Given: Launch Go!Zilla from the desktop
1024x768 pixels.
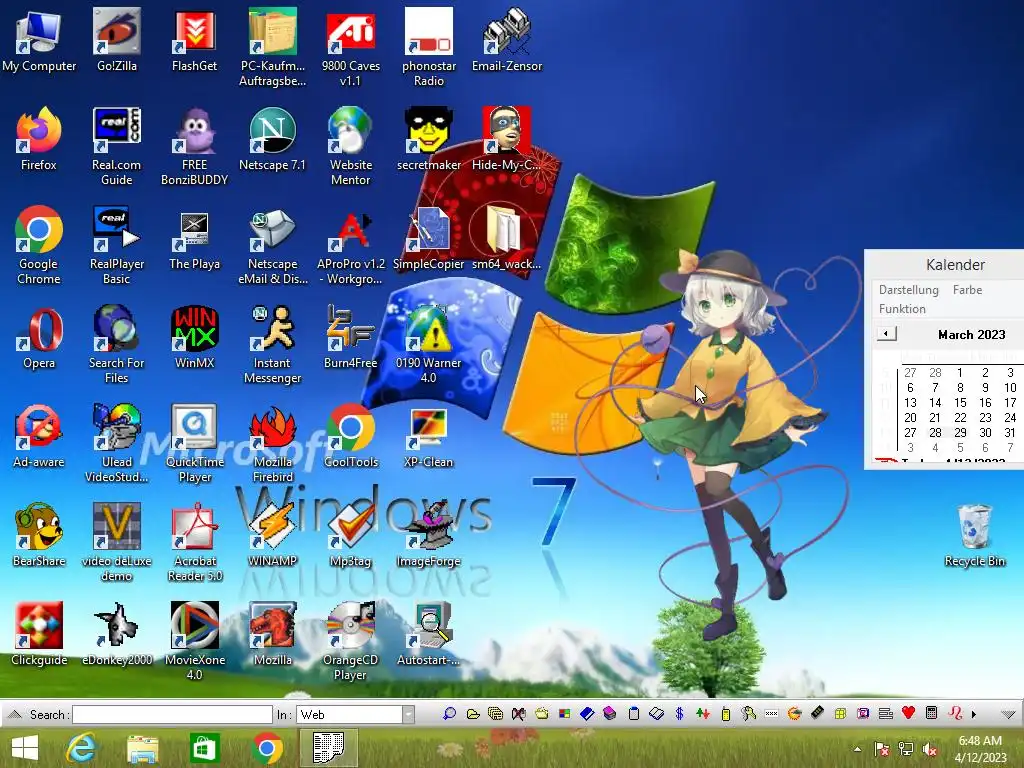Looking at the screenshot, I should tap(117, 40).
